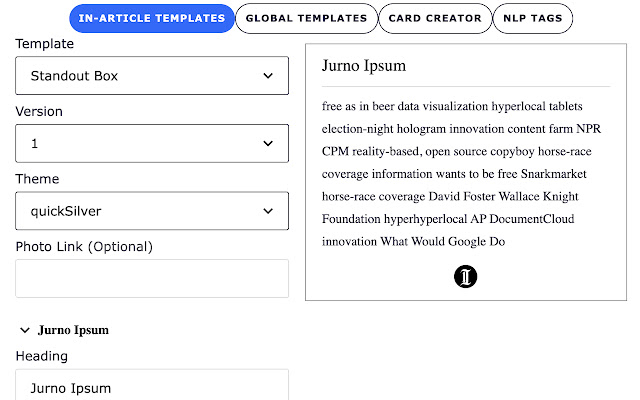Open the Version dropdown showing 1

(152, 143)
